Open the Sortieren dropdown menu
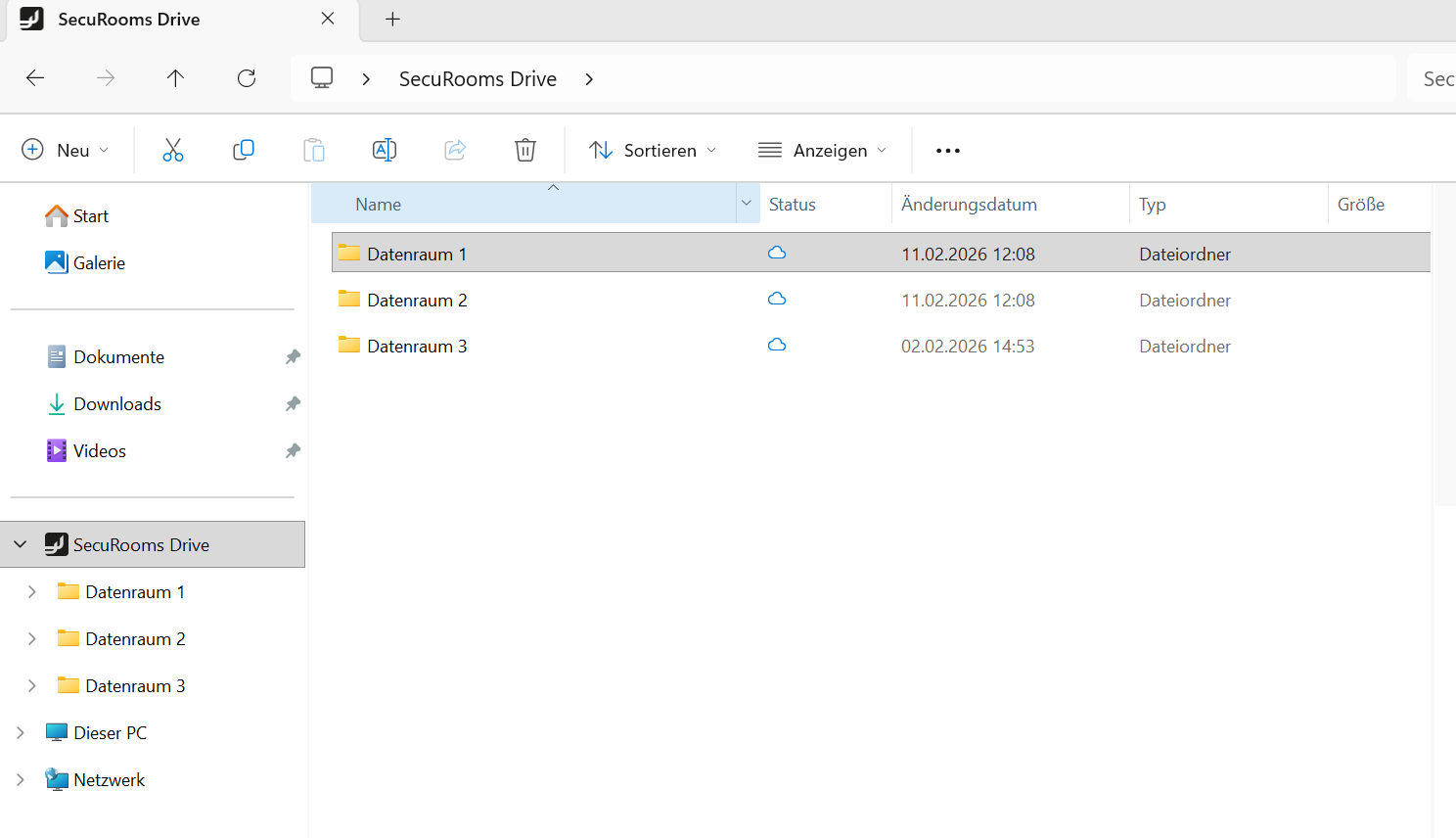The image size is (1456, 838). pos(653,150)
